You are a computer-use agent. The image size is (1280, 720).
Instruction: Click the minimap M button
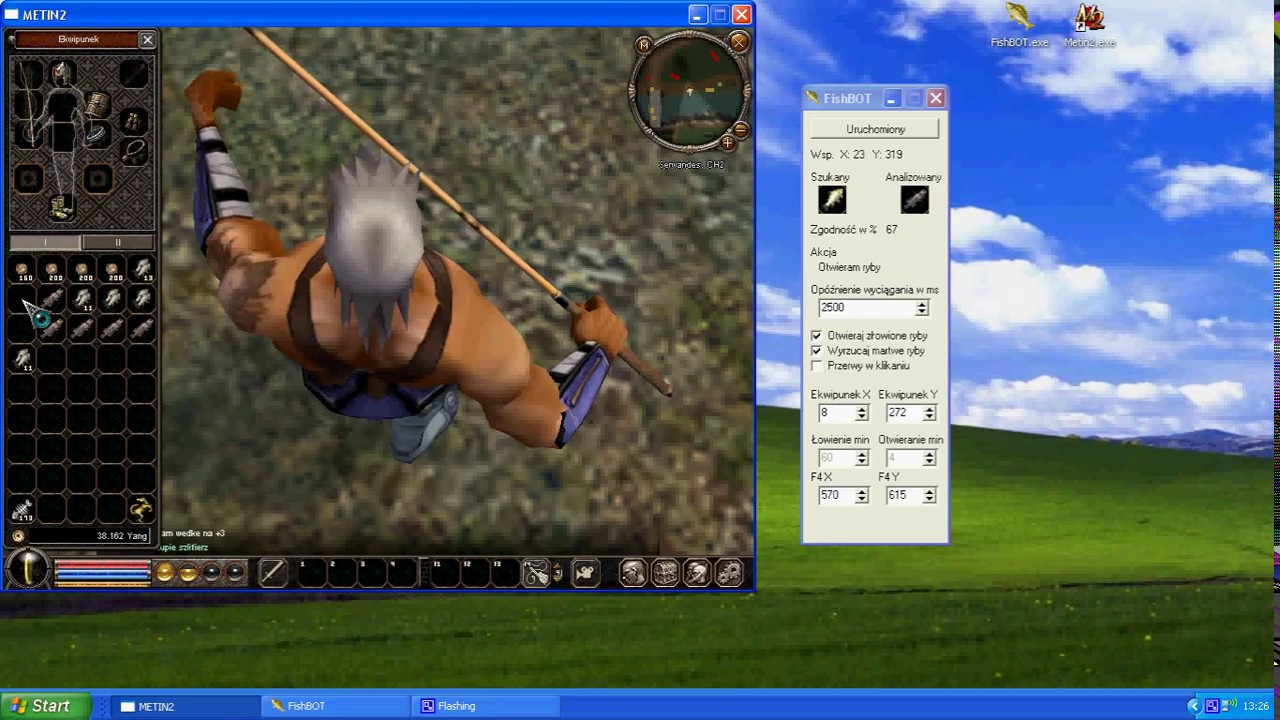click(644, 44)
